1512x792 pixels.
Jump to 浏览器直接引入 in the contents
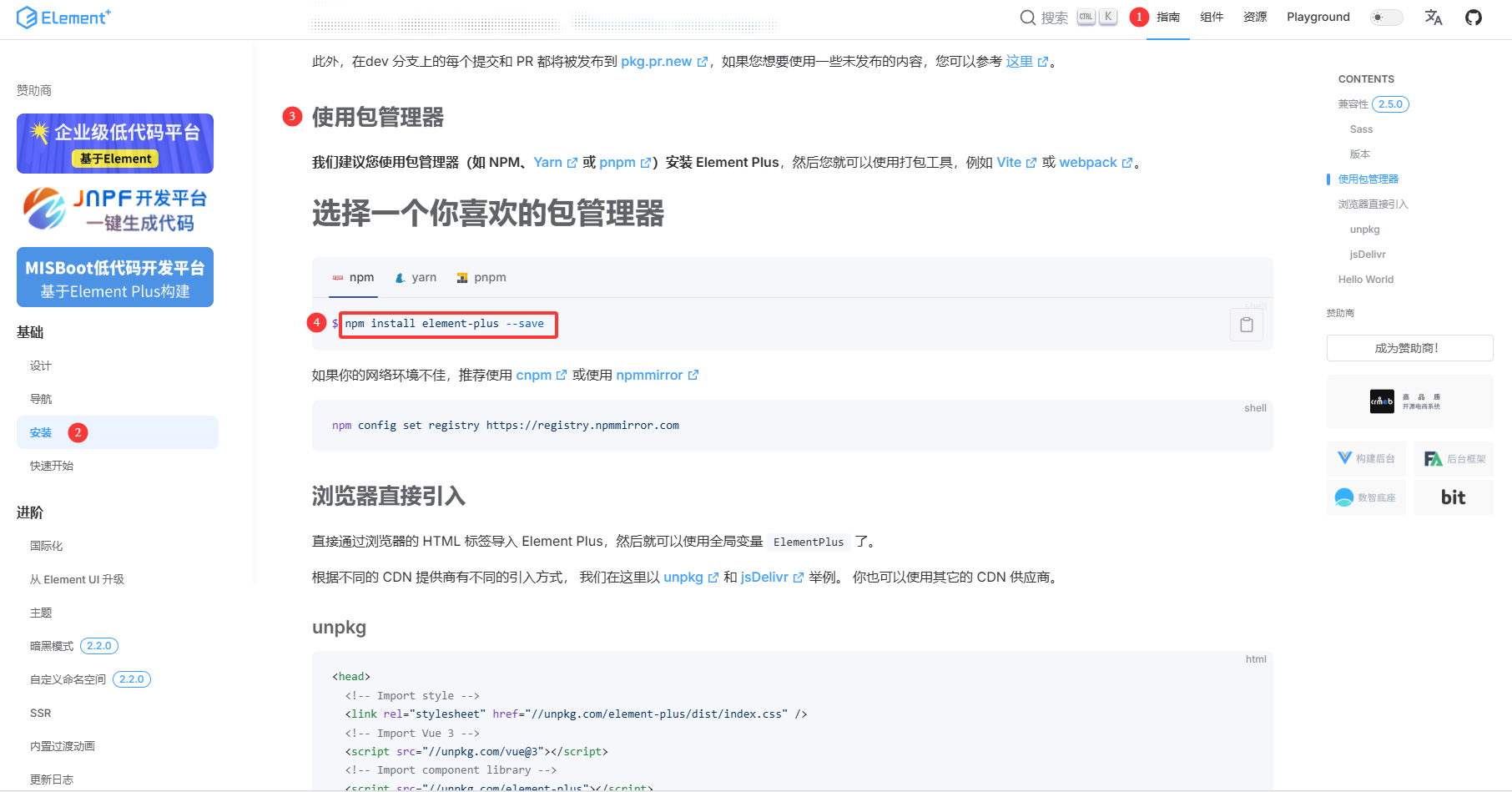tap(1373, 204)
